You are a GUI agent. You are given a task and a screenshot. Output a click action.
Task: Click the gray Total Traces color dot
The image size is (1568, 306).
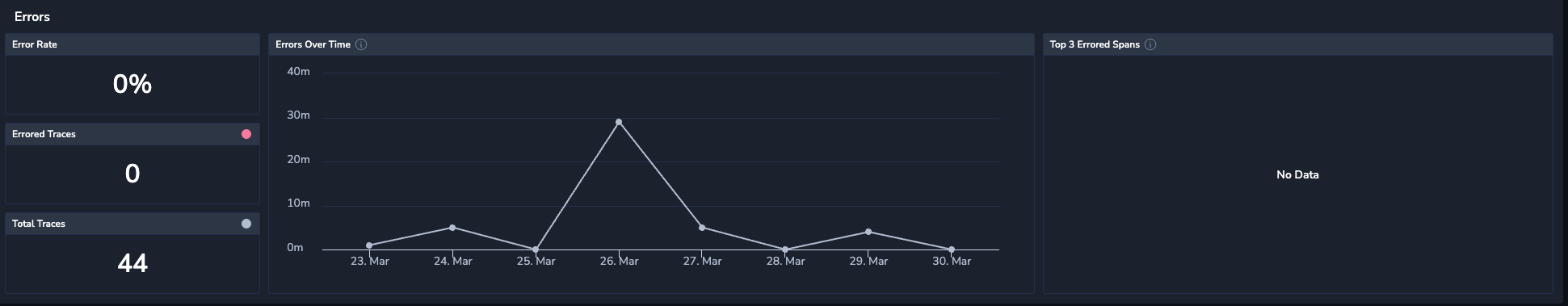tap(246, 224)
